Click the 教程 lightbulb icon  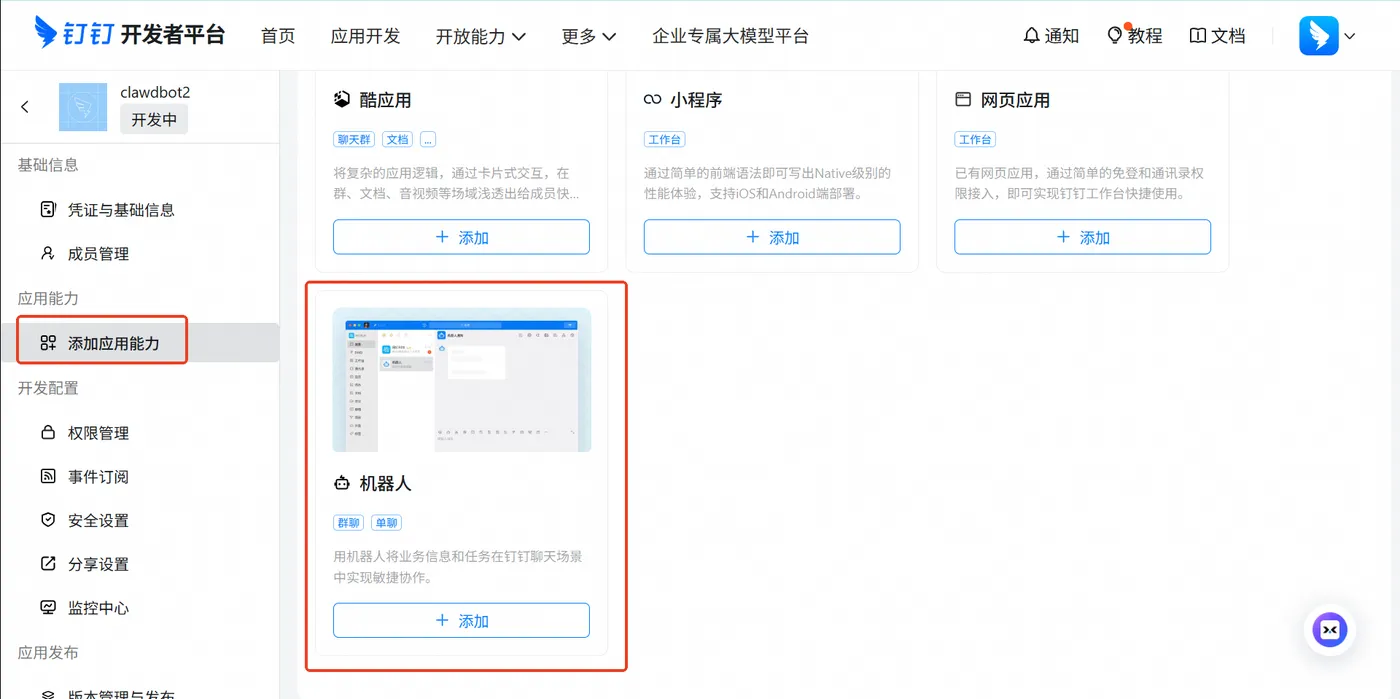1115,35
